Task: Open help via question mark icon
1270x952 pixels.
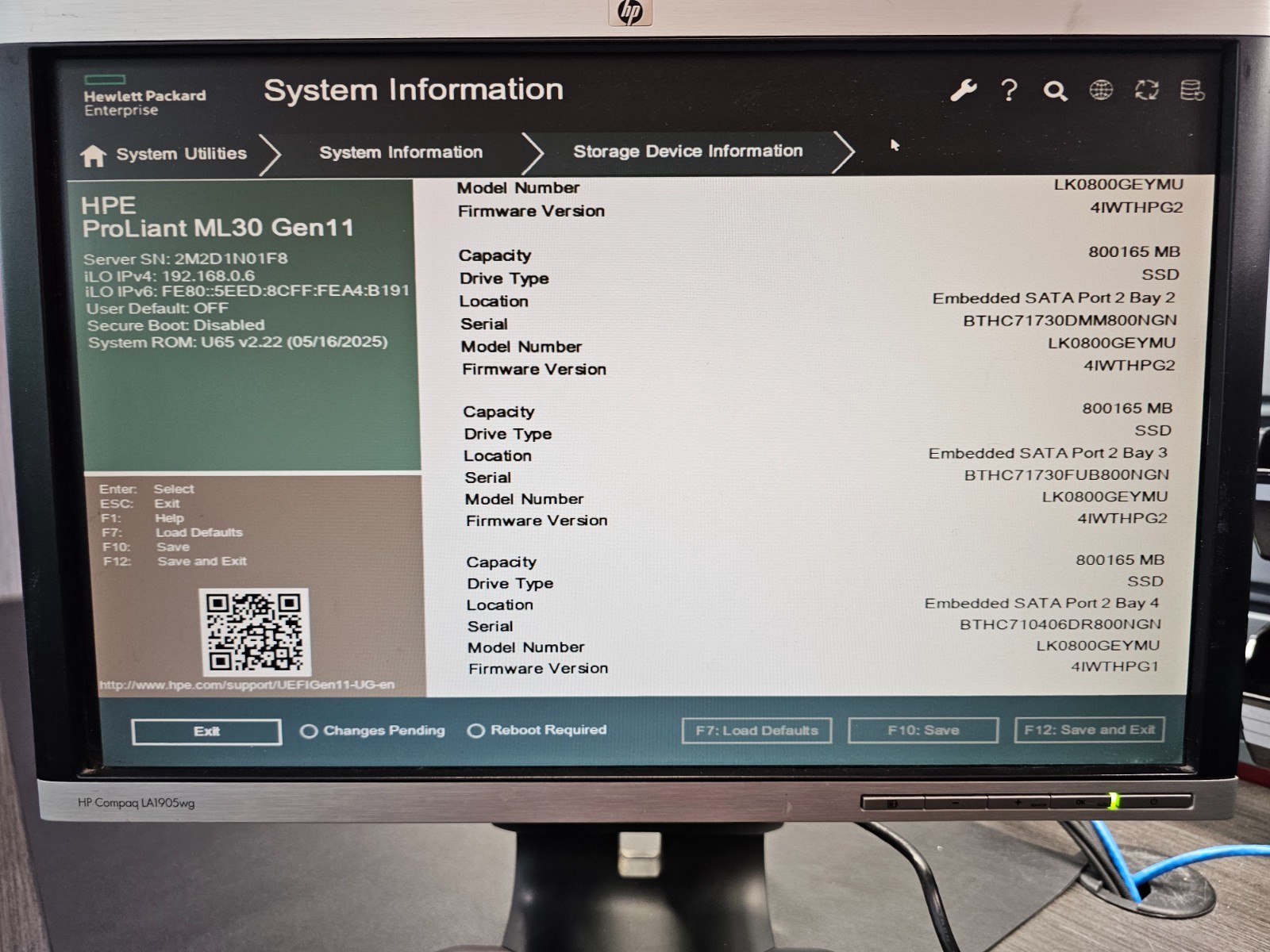Action: [x=1009, y=90]
